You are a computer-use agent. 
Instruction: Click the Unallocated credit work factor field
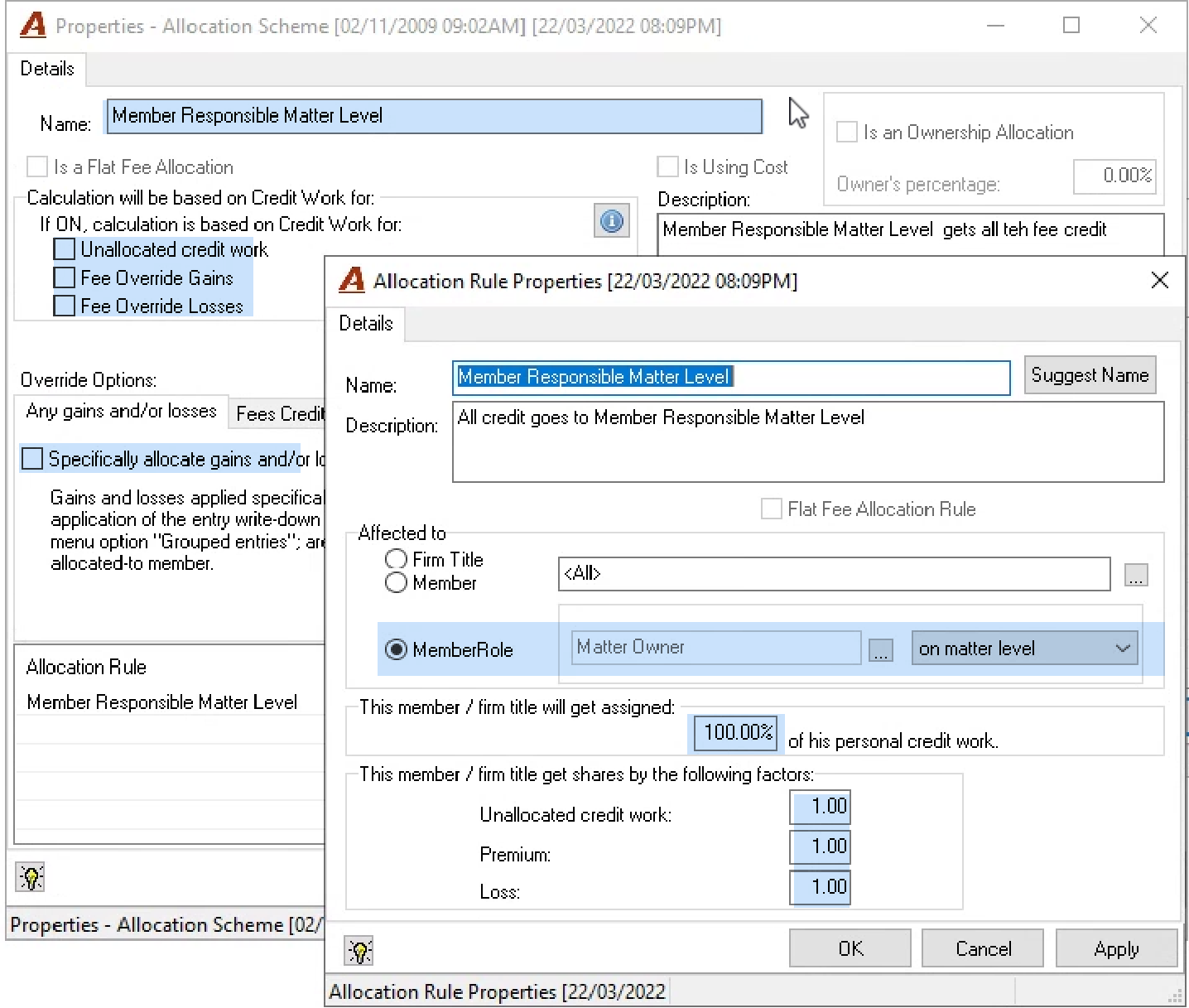[x=821, y=807]
